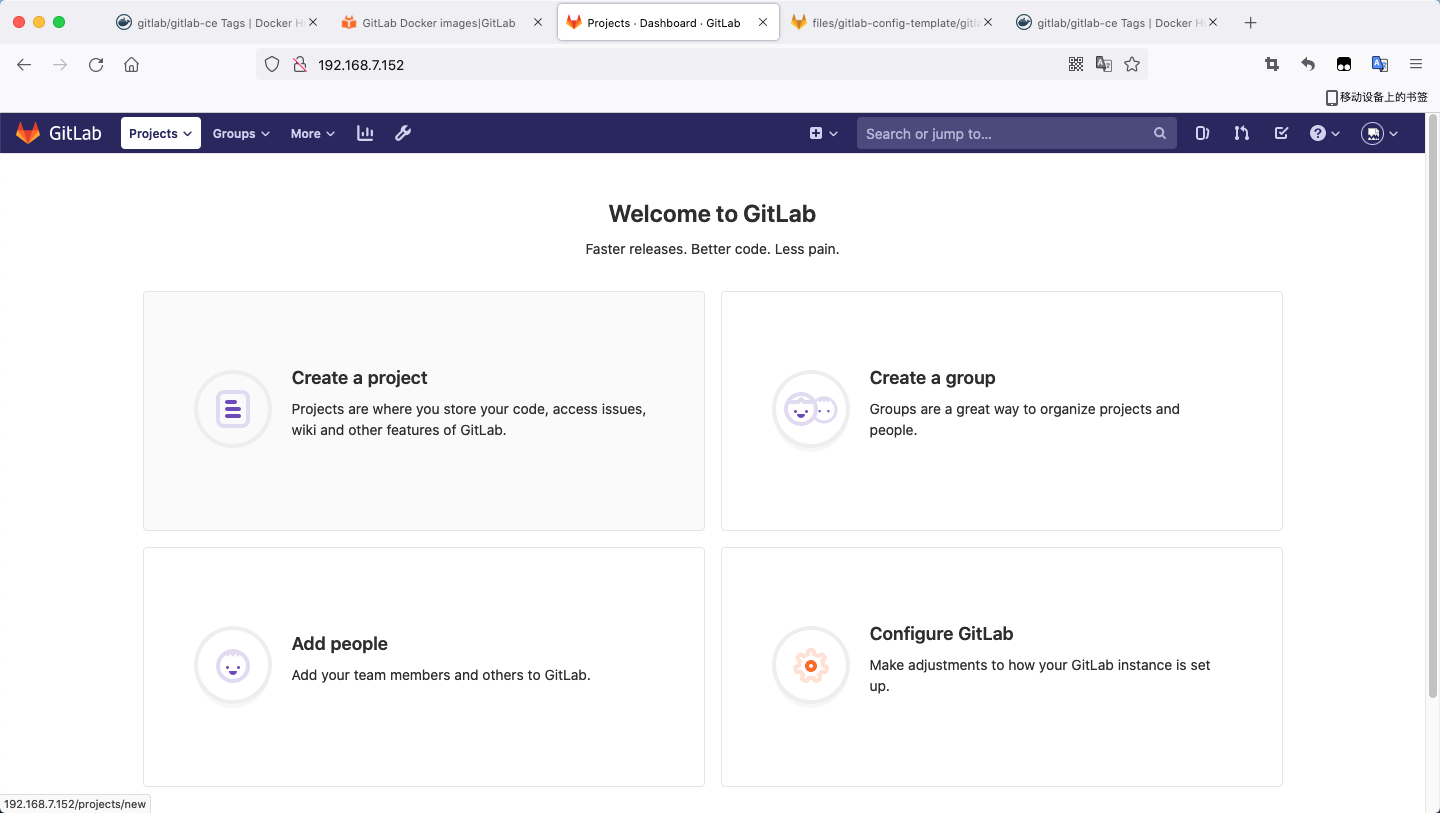Bookmark this page with the star icon
The height and width of the screenshot is (813, 1440).
coord(1132,64)
